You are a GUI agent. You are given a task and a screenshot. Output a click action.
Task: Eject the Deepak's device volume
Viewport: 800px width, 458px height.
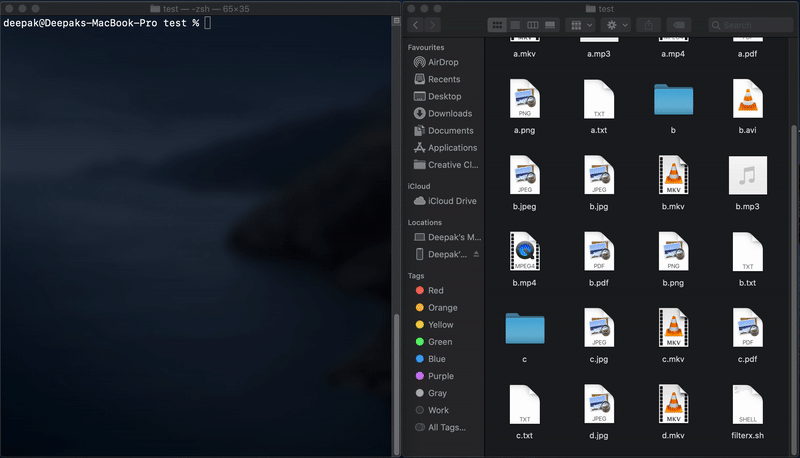point(476,254)
